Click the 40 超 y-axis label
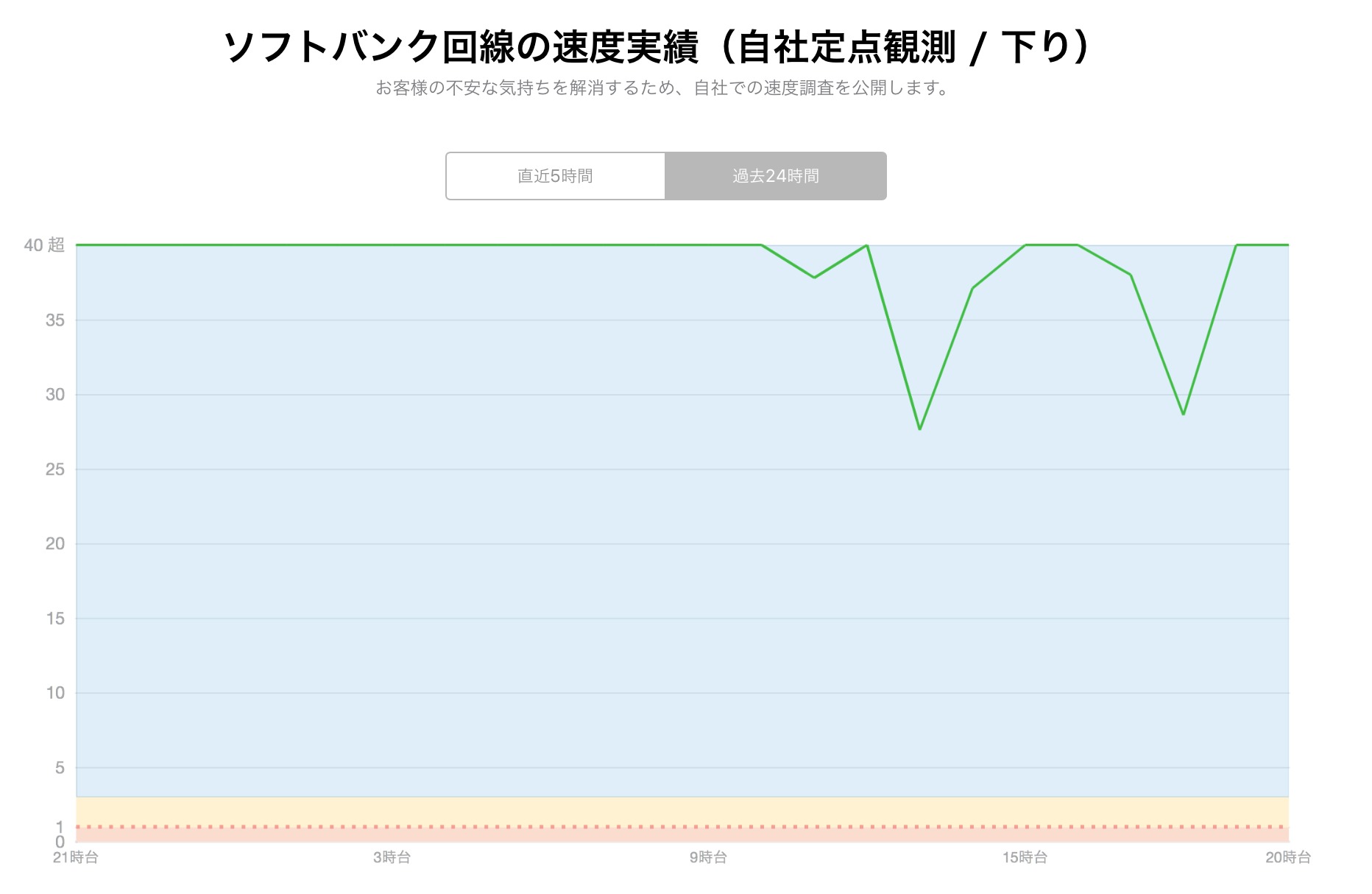The height and width of the screenshot is (894, 1372). pyautogui.click(x=44, y=245)
